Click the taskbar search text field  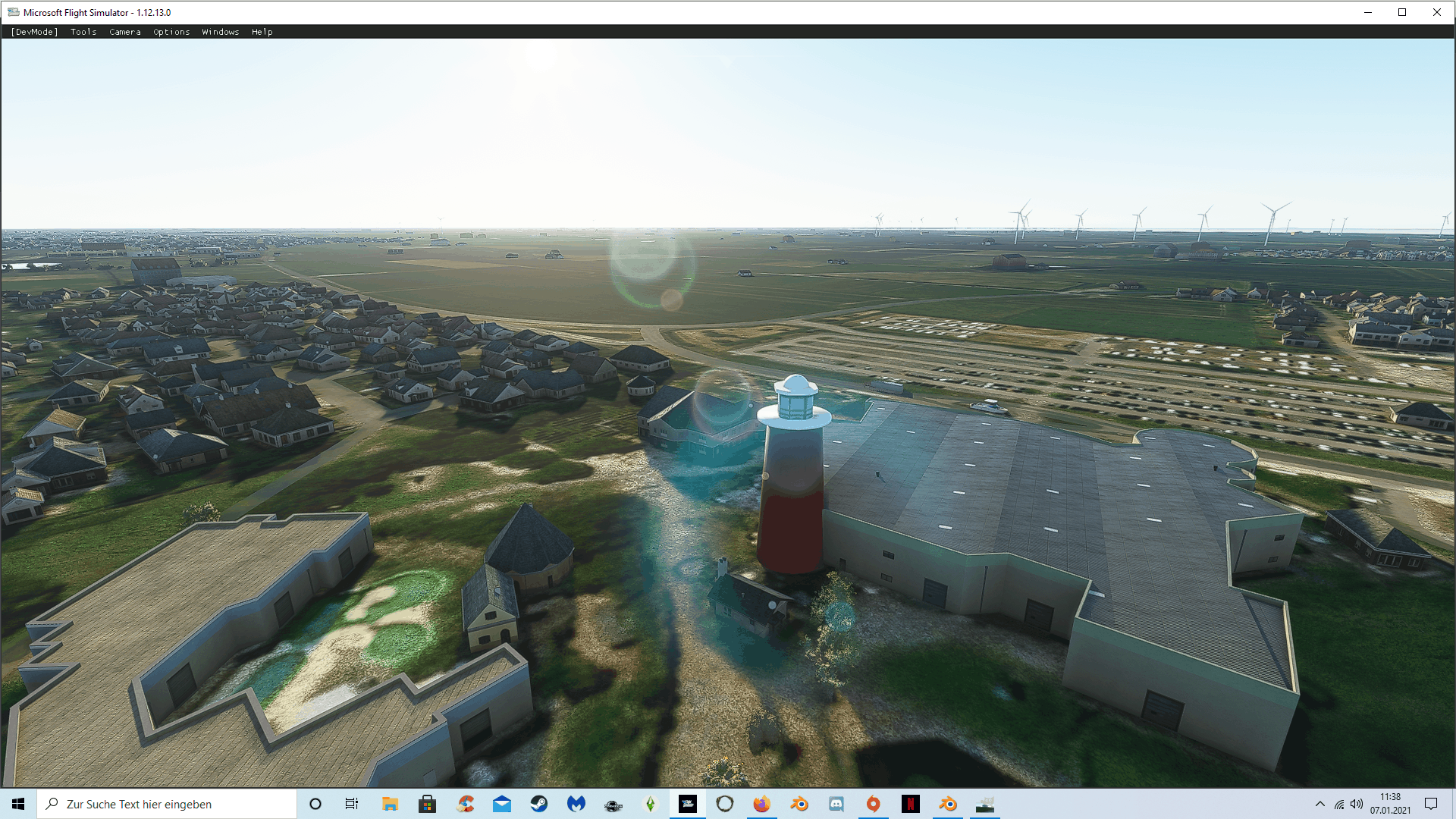(174, 804)
